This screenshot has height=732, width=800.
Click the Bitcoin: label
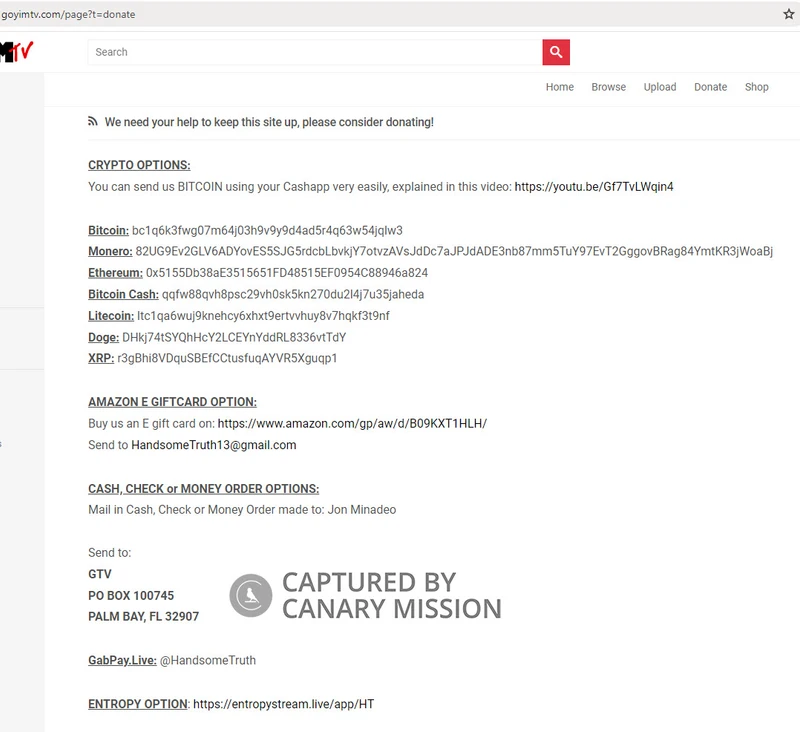[x=109, y=231]
